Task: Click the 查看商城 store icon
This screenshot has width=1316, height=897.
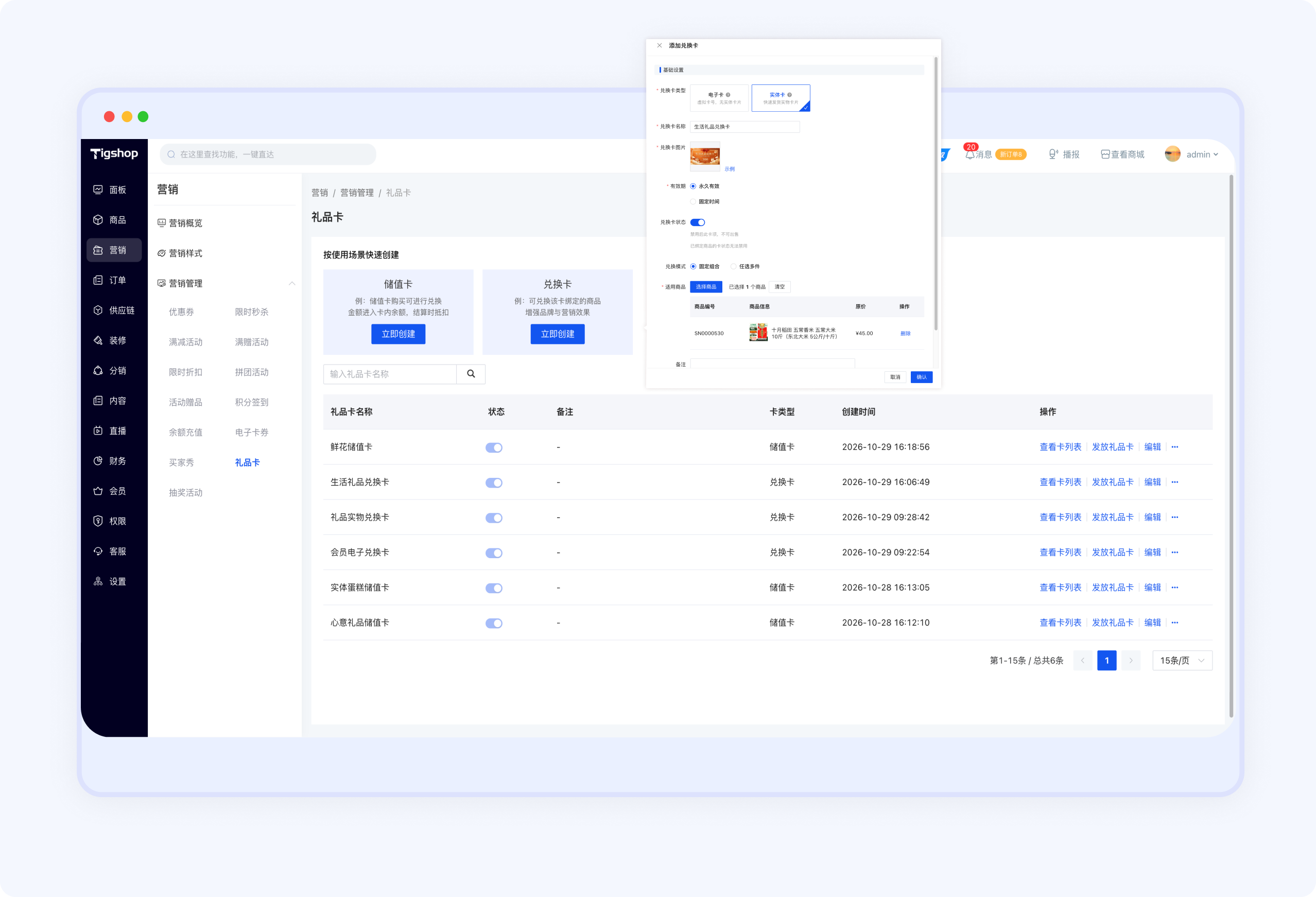Action: pos(1105,154)
